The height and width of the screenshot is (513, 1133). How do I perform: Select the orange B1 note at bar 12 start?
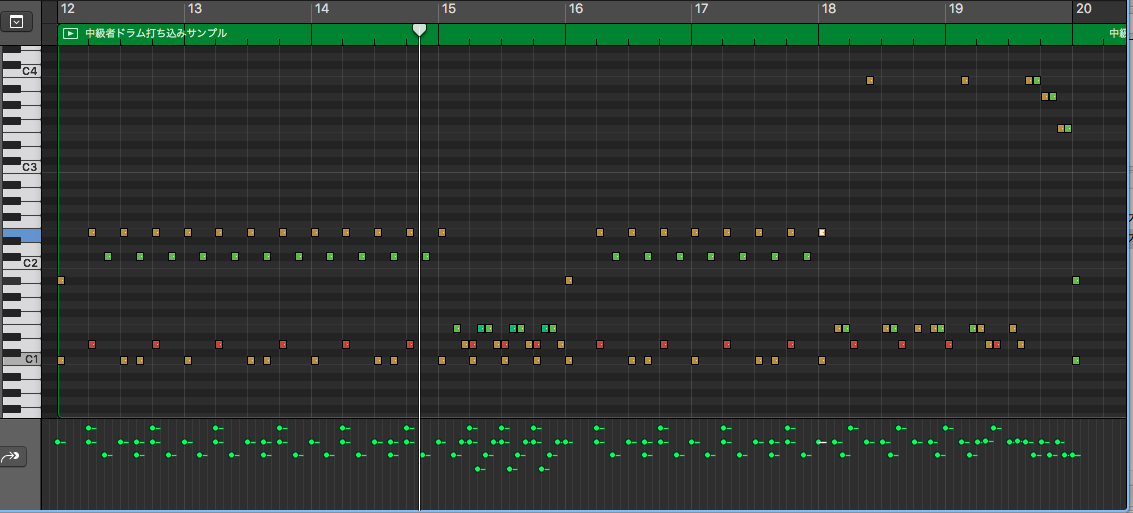pyautogui.click(x=61, y=280)
